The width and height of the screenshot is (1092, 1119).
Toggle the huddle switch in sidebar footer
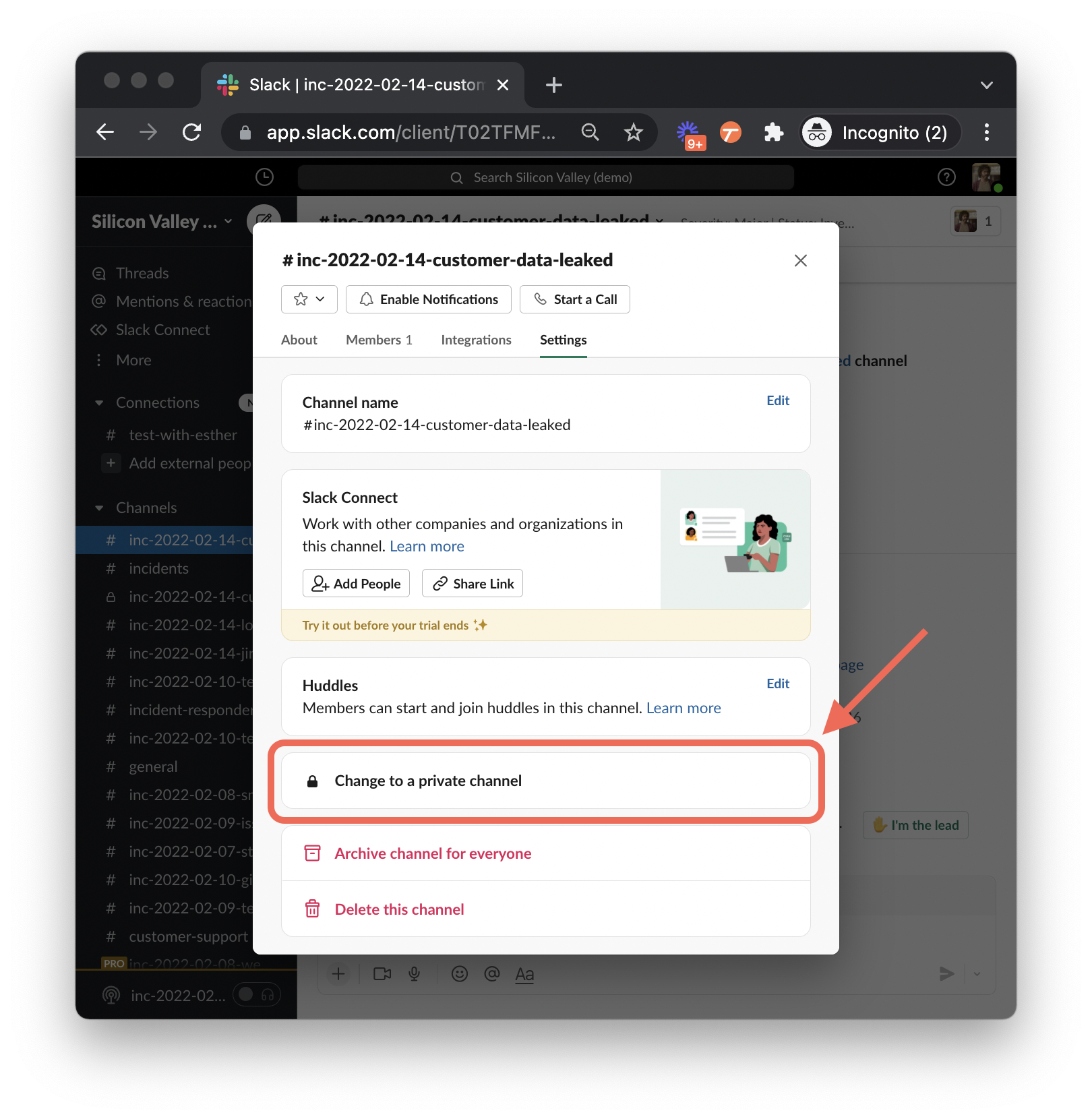point(256,994)
